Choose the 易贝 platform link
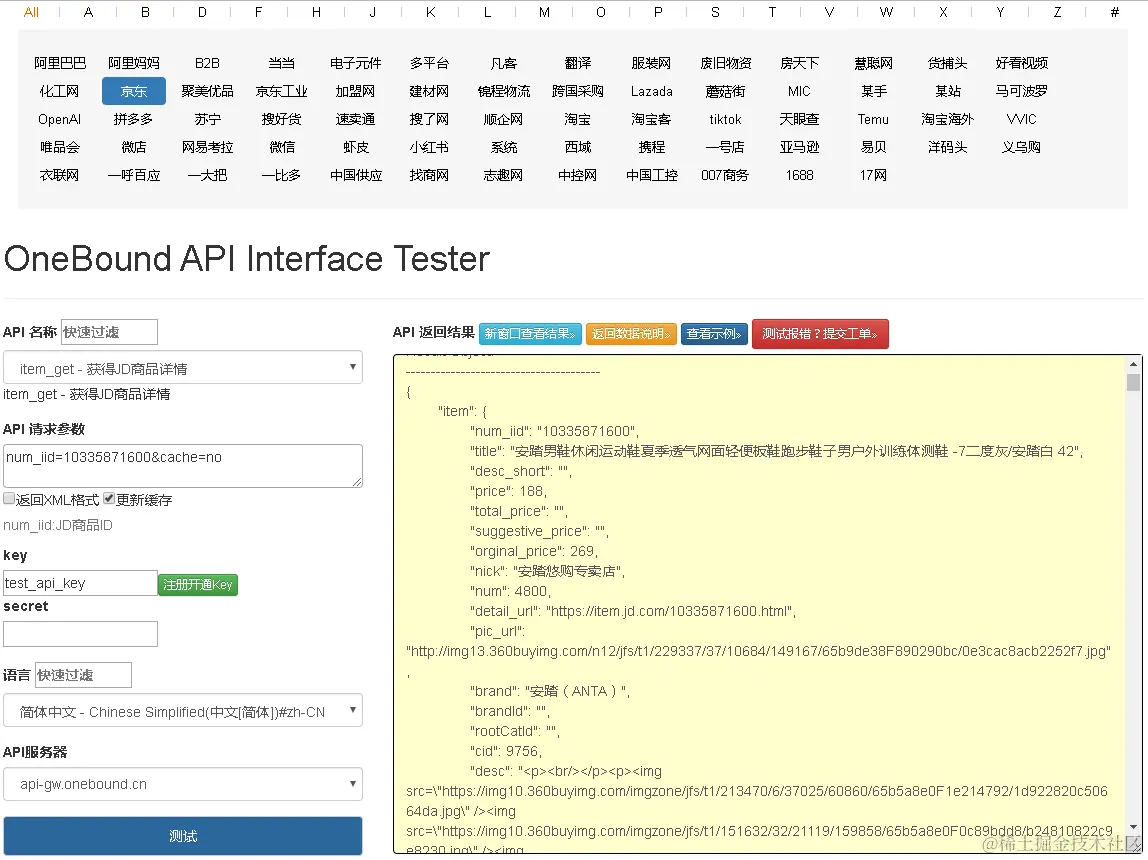The width and height of the screenshot is (1148, 860). coord(873,146)
